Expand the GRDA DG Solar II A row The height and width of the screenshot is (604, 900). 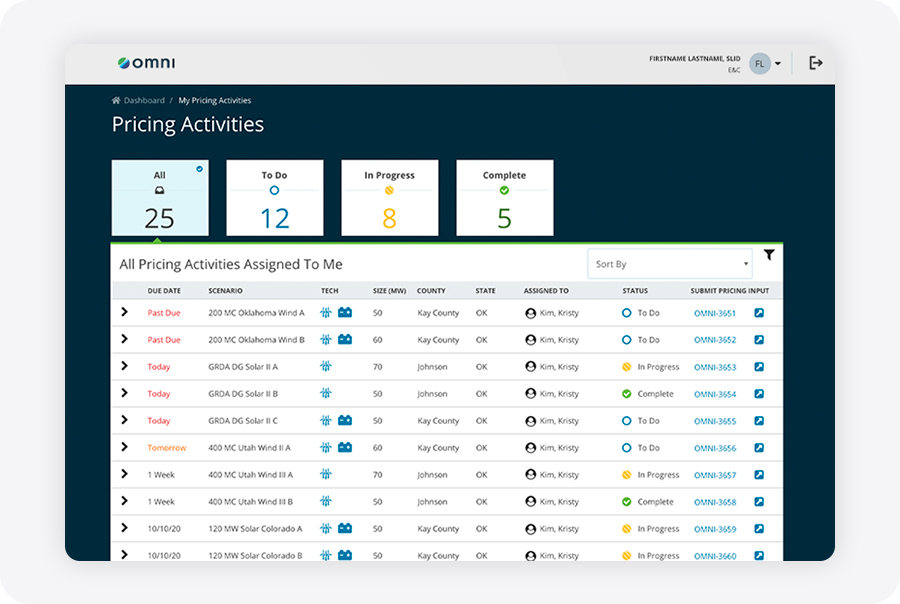(124, 366)
